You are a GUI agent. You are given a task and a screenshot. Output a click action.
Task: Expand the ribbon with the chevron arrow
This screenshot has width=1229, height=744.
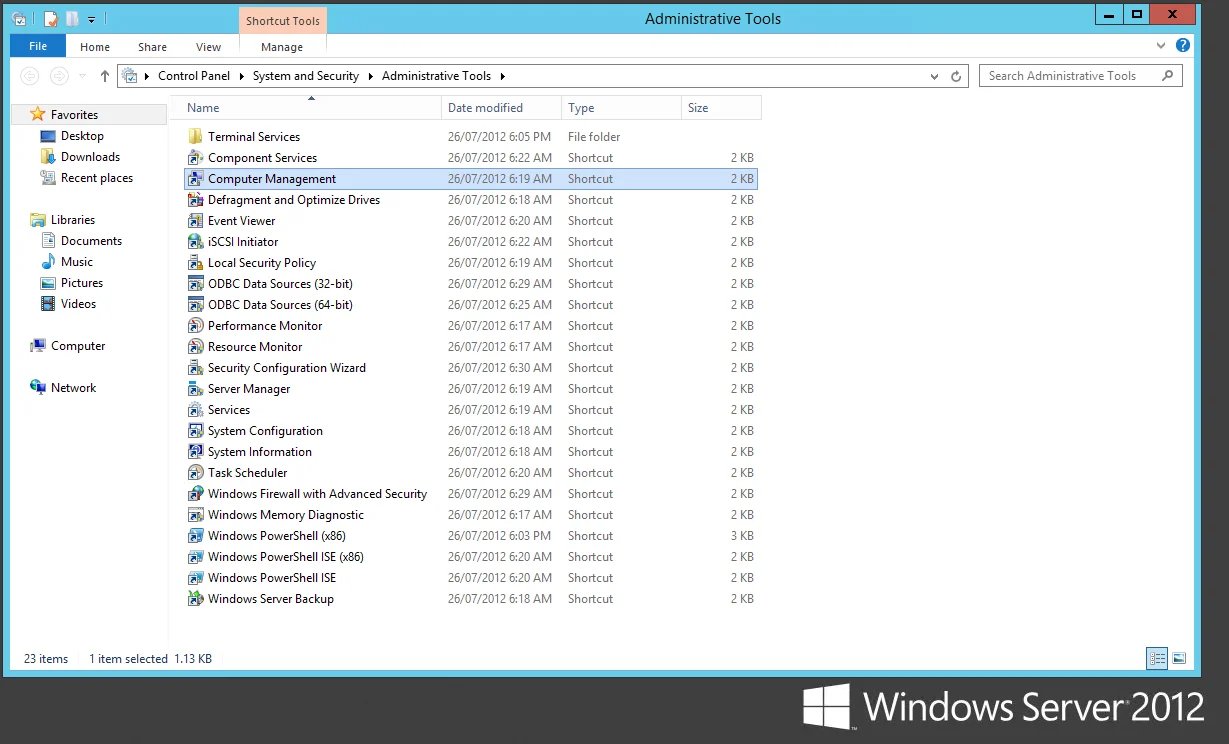1161,46
